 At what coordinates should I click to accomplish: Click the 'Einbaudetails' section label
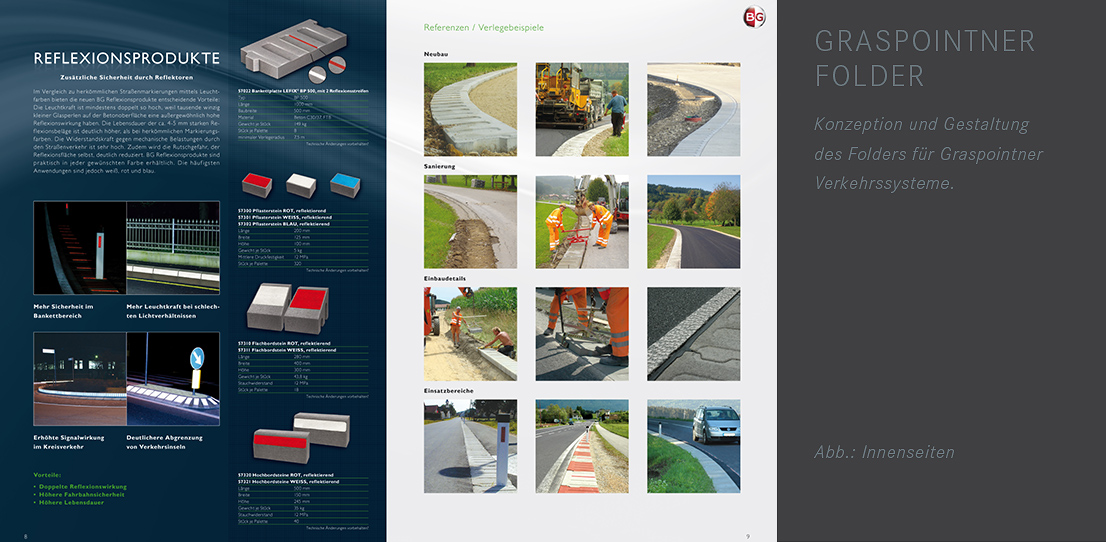(x=444, y=279)
